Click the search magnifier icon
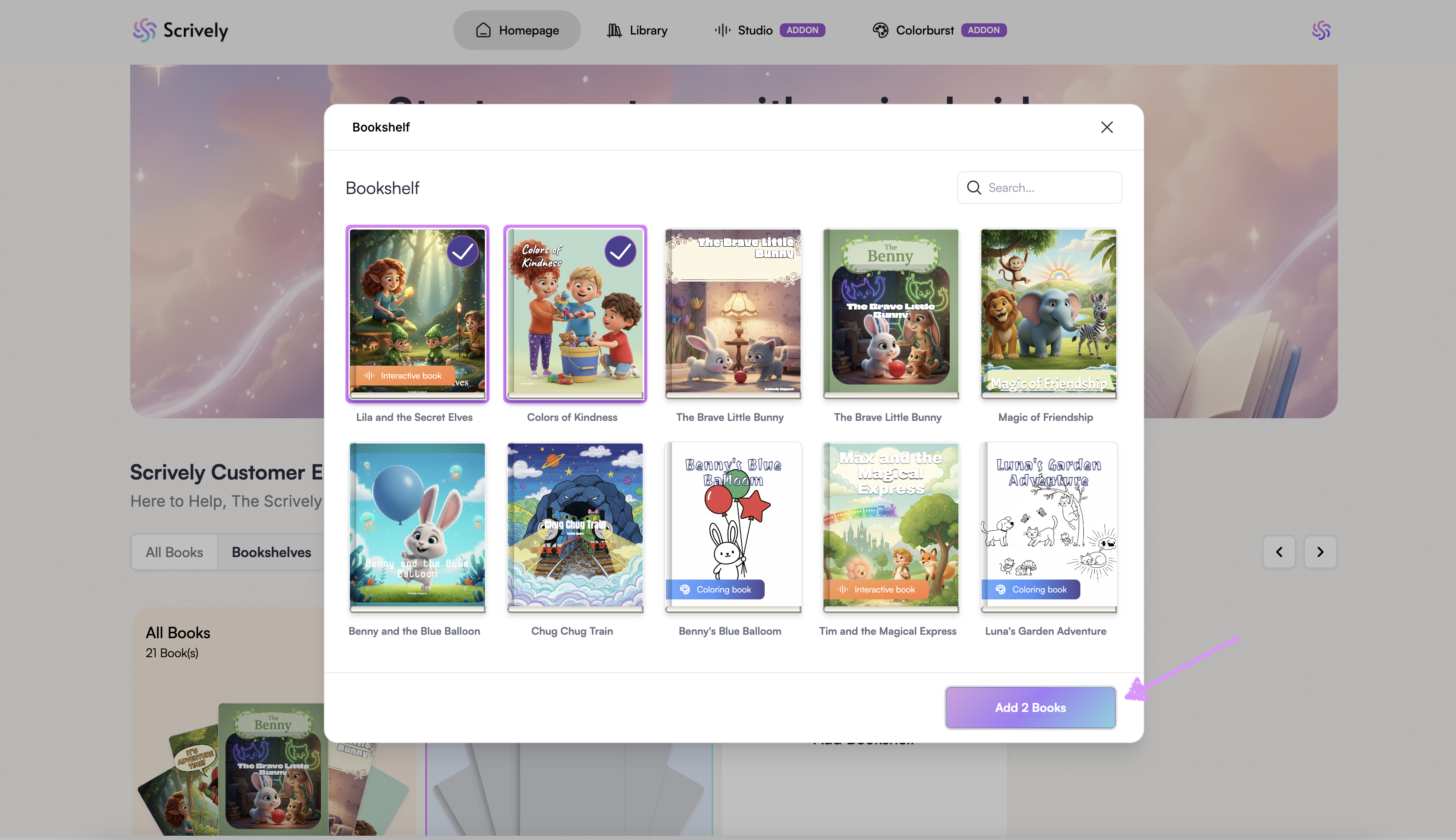Image resolution: width=1456 pixels, height=840 pixels. tap(974, 188)
